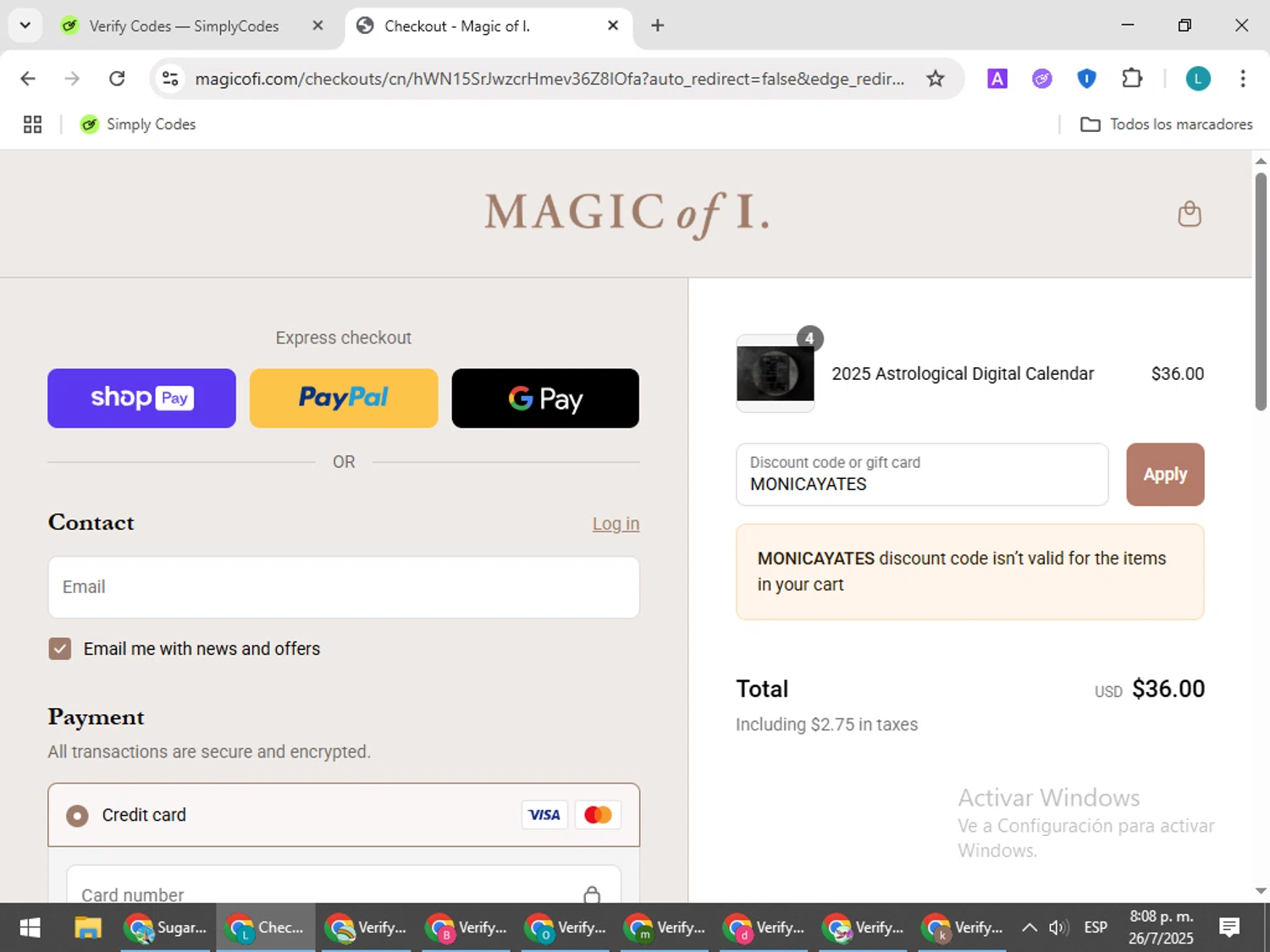The height and width of the screenshot is (952, 1270).
Task: Open the notification center icon
Action: (1229, 928)
